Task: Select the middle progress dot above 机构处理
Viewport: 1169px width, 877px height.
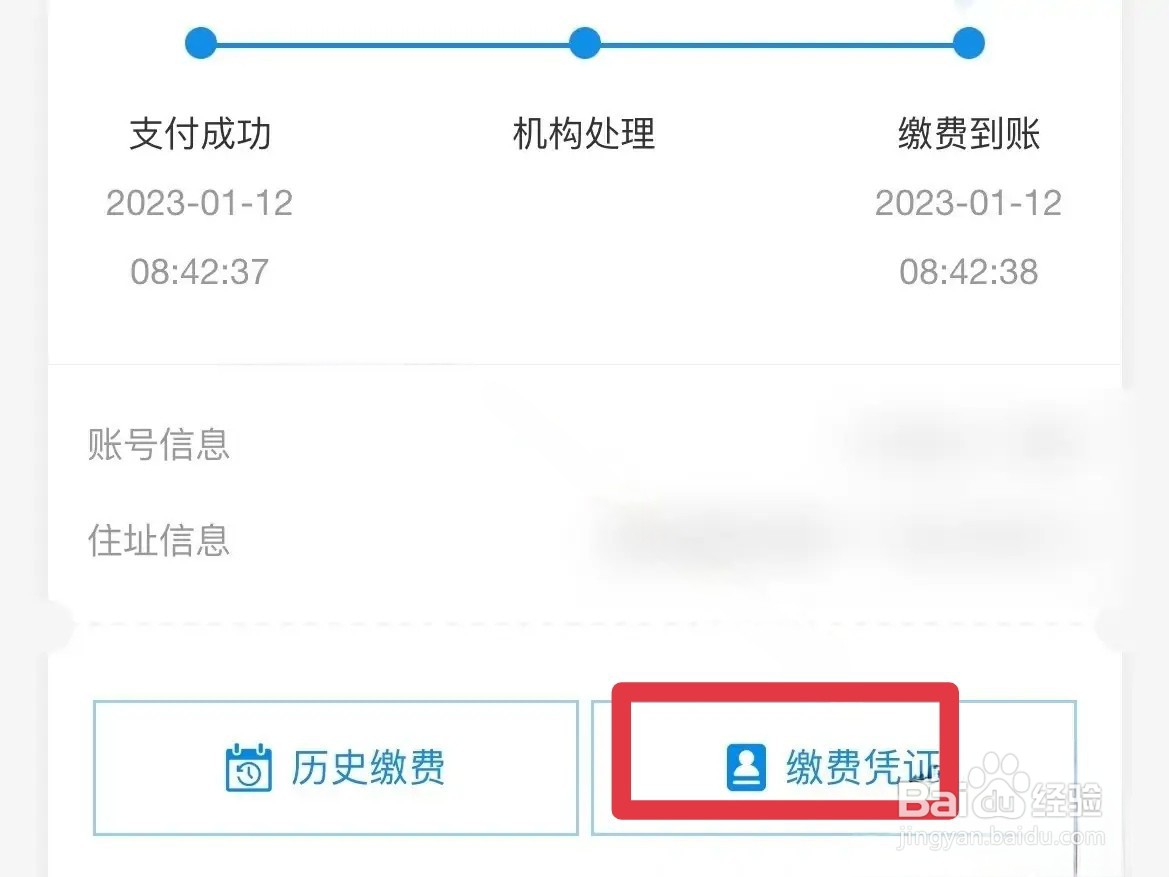Action: pyautogui.click(x=584, y=43)
